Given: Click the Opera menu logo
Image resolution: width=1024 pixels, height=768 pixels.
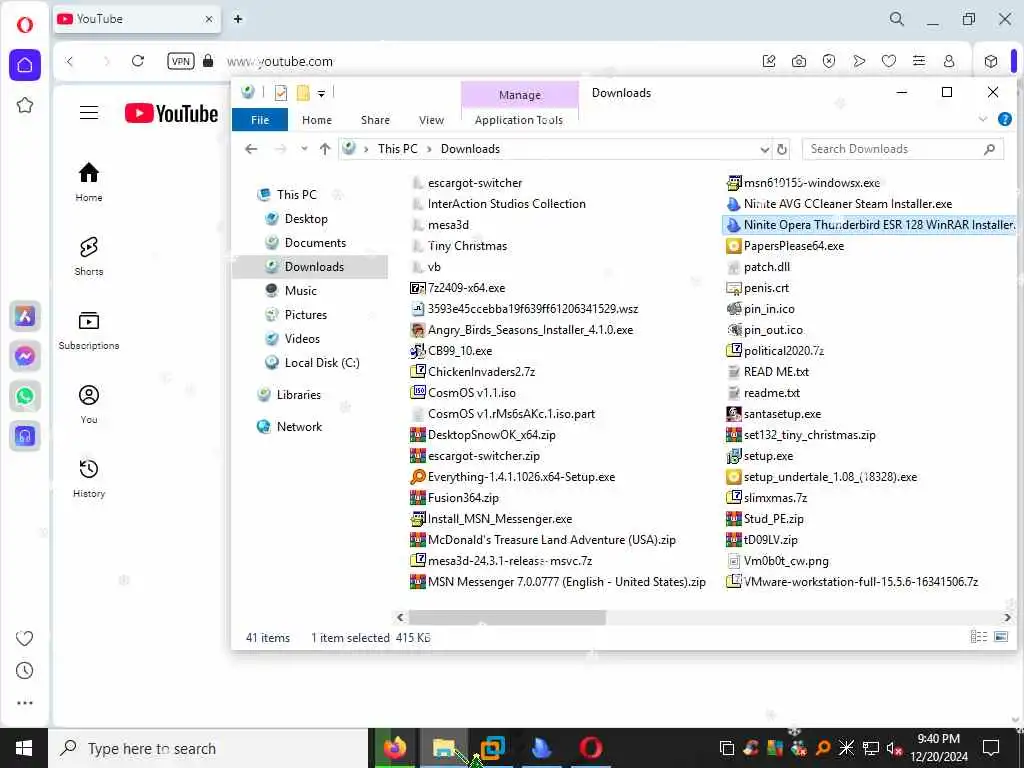Looking at the screenshot, I should tap(25, 25).
